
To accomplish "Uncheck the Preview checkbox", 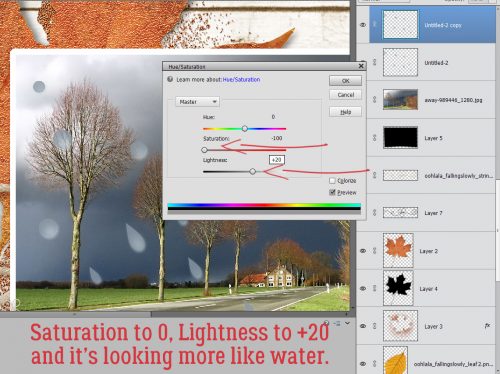I will [x=332, y=192].
